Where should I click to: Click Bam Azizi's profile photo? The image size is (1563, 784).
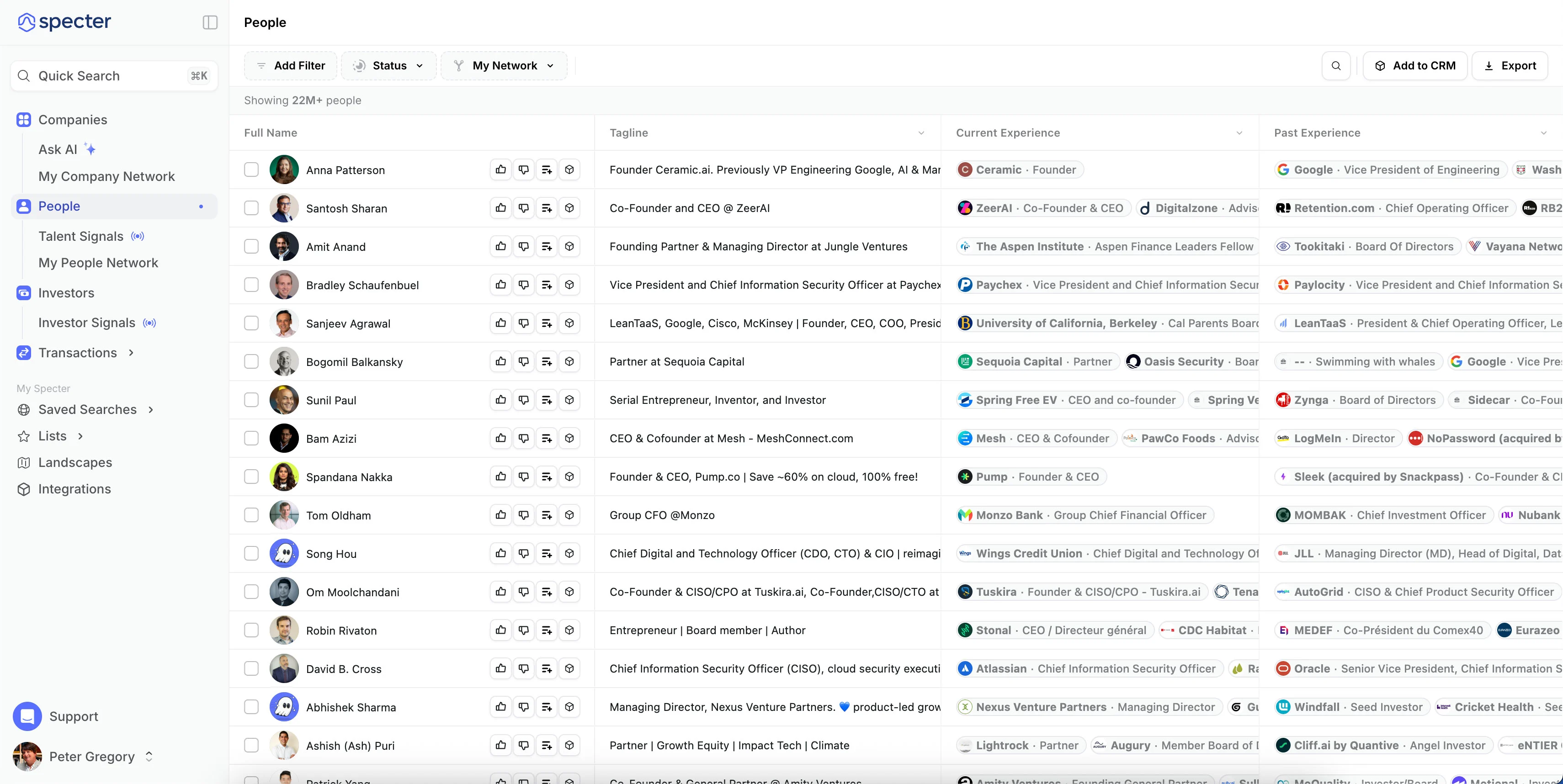tap(284, 439)
